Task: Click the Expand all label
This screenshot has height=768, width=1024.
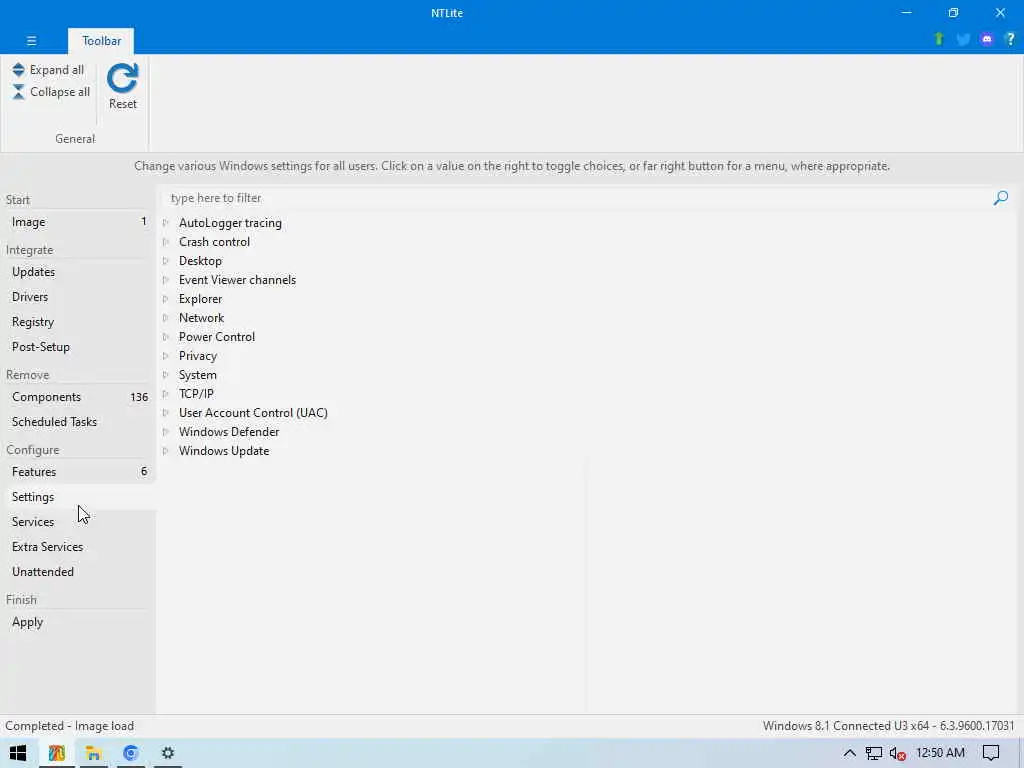Action: [57, 70]
